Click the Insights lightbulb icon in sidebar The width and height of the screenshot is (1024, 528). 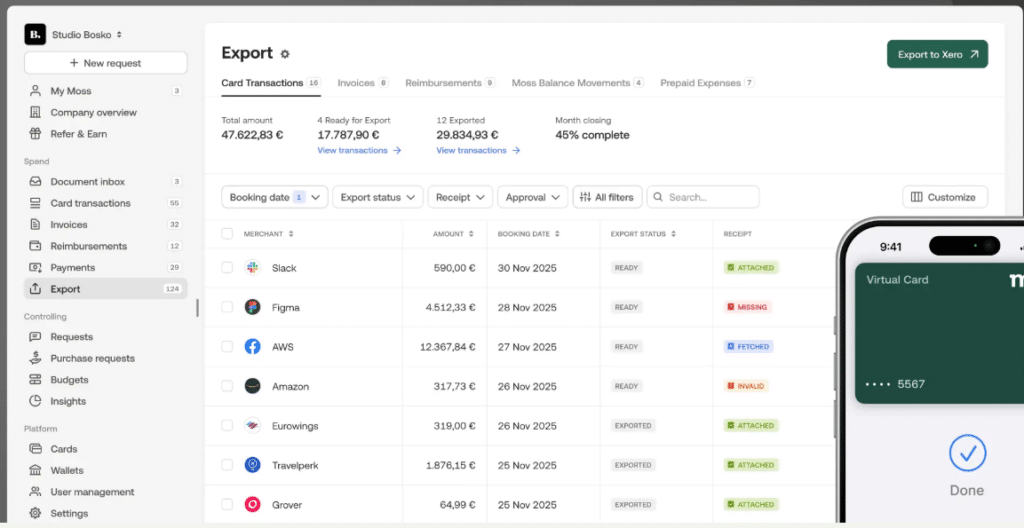point(36,401)
